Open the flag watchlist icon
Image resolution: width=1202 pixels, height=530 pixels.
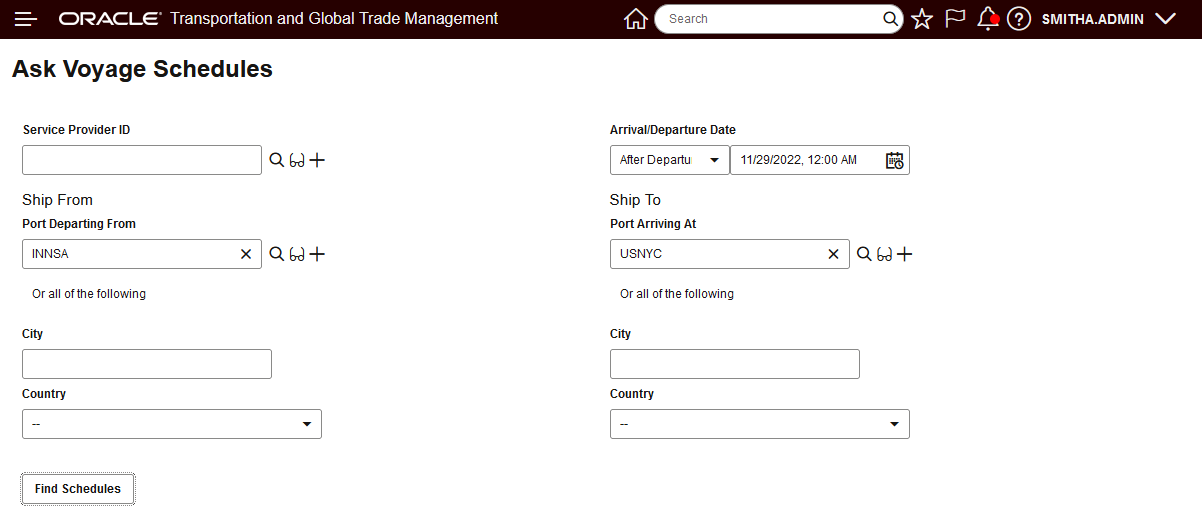click(955, 18)
